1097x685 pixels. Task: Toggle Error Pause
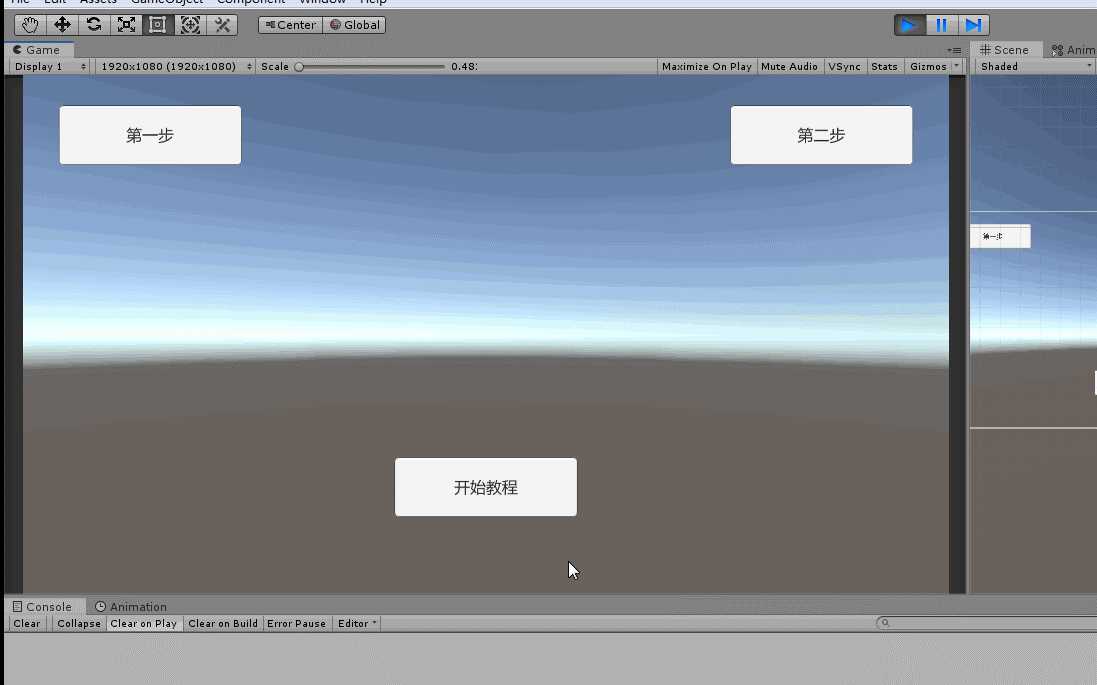pyautogui.click(x=297, y=623)
